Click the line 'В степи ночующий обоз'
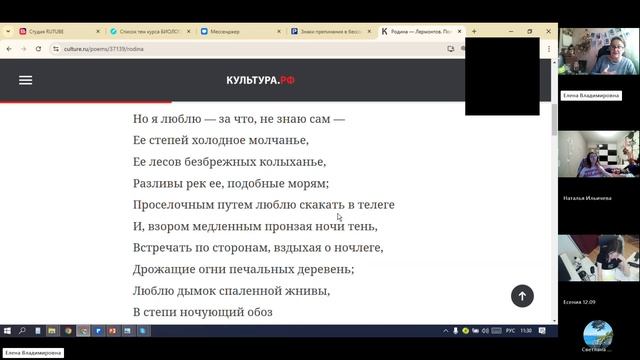This screenshot has height=360, width=640. [202, 312]
